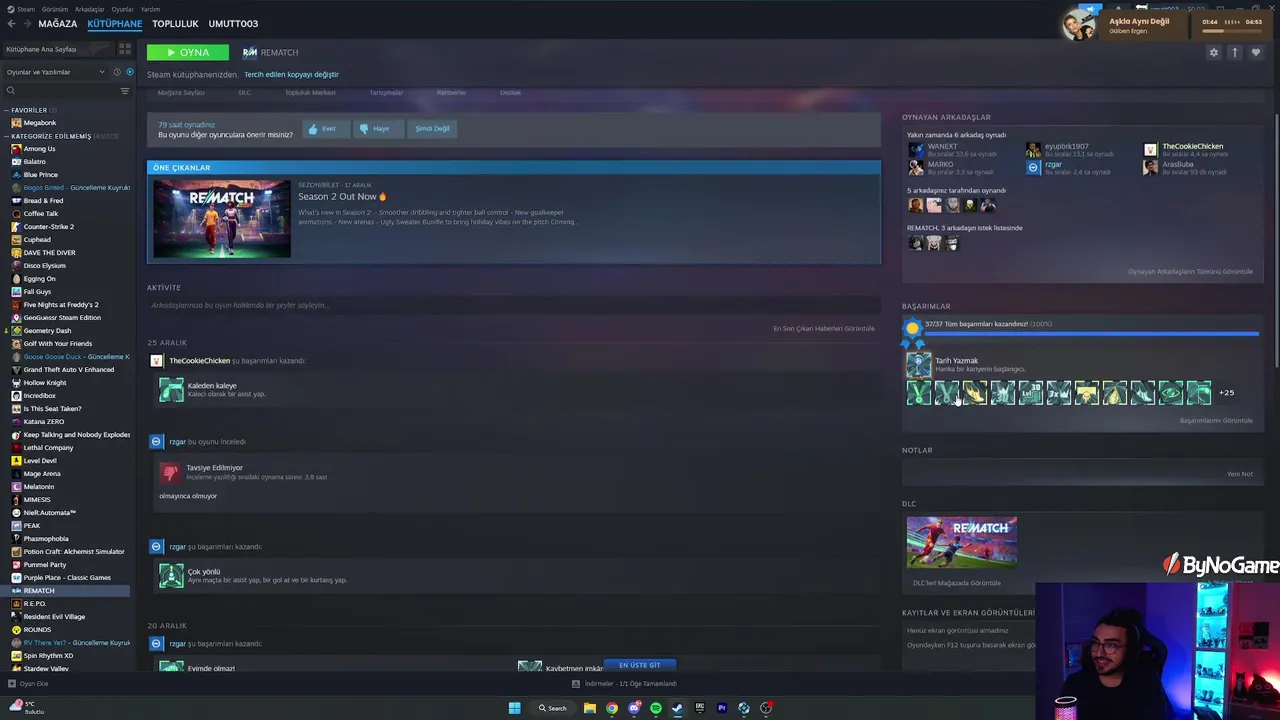This screenshot has height=720, width=1280.
Task: Click Oyun Ekle at bottom left
Action: tap(28, 684)
